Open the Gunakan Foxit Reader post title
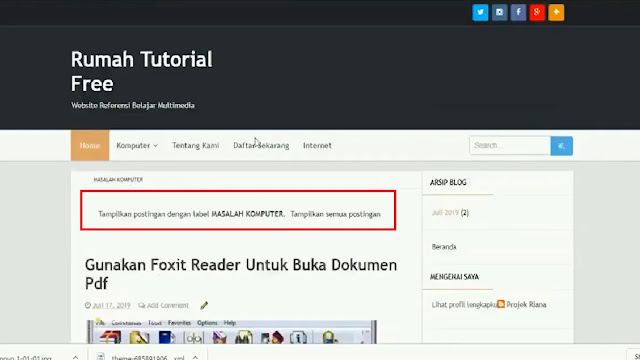Screen dimensions: 640x360 (x=241, y=274)
